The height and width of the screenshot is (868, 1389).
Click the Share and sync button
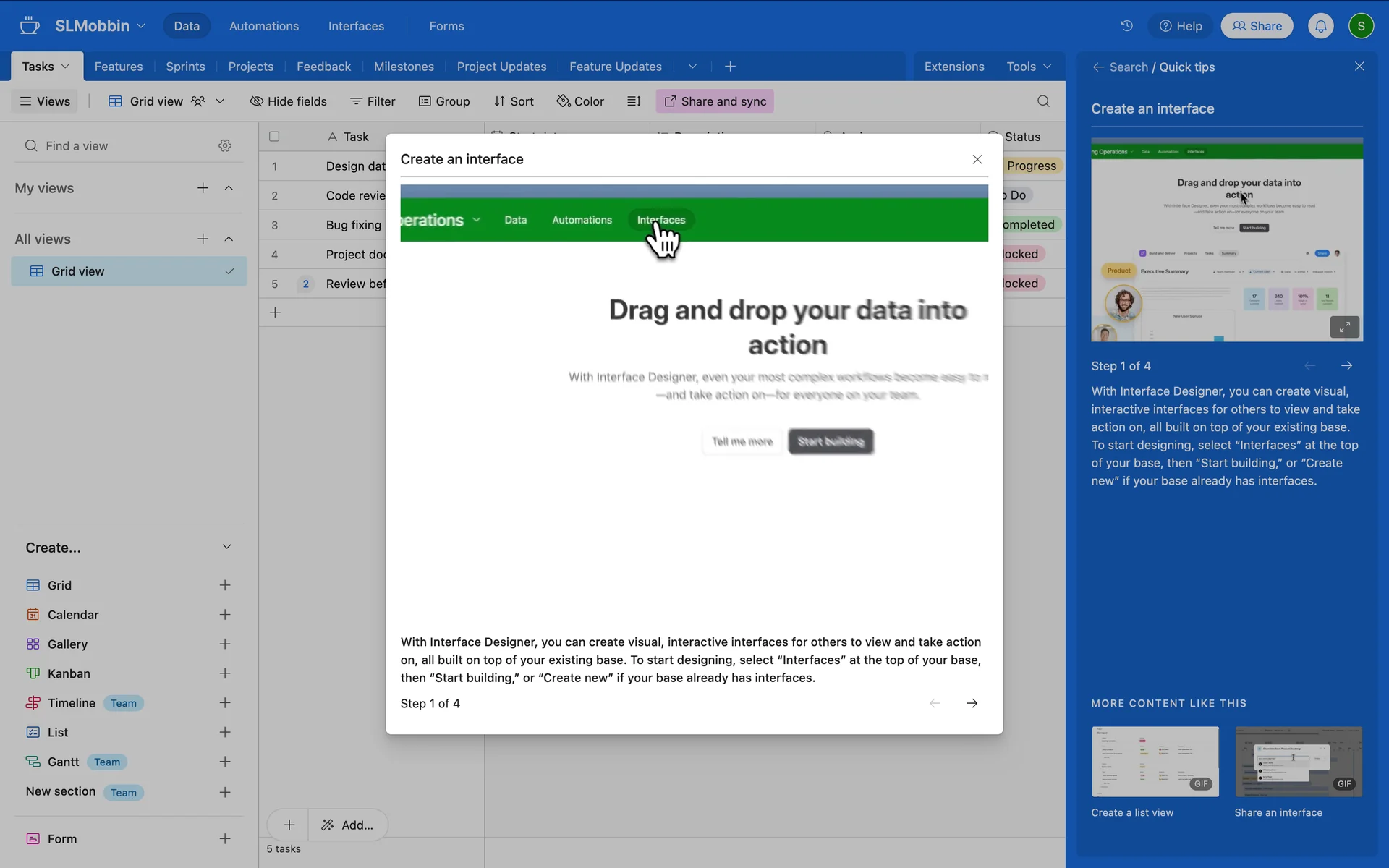[x=715, y=101]
